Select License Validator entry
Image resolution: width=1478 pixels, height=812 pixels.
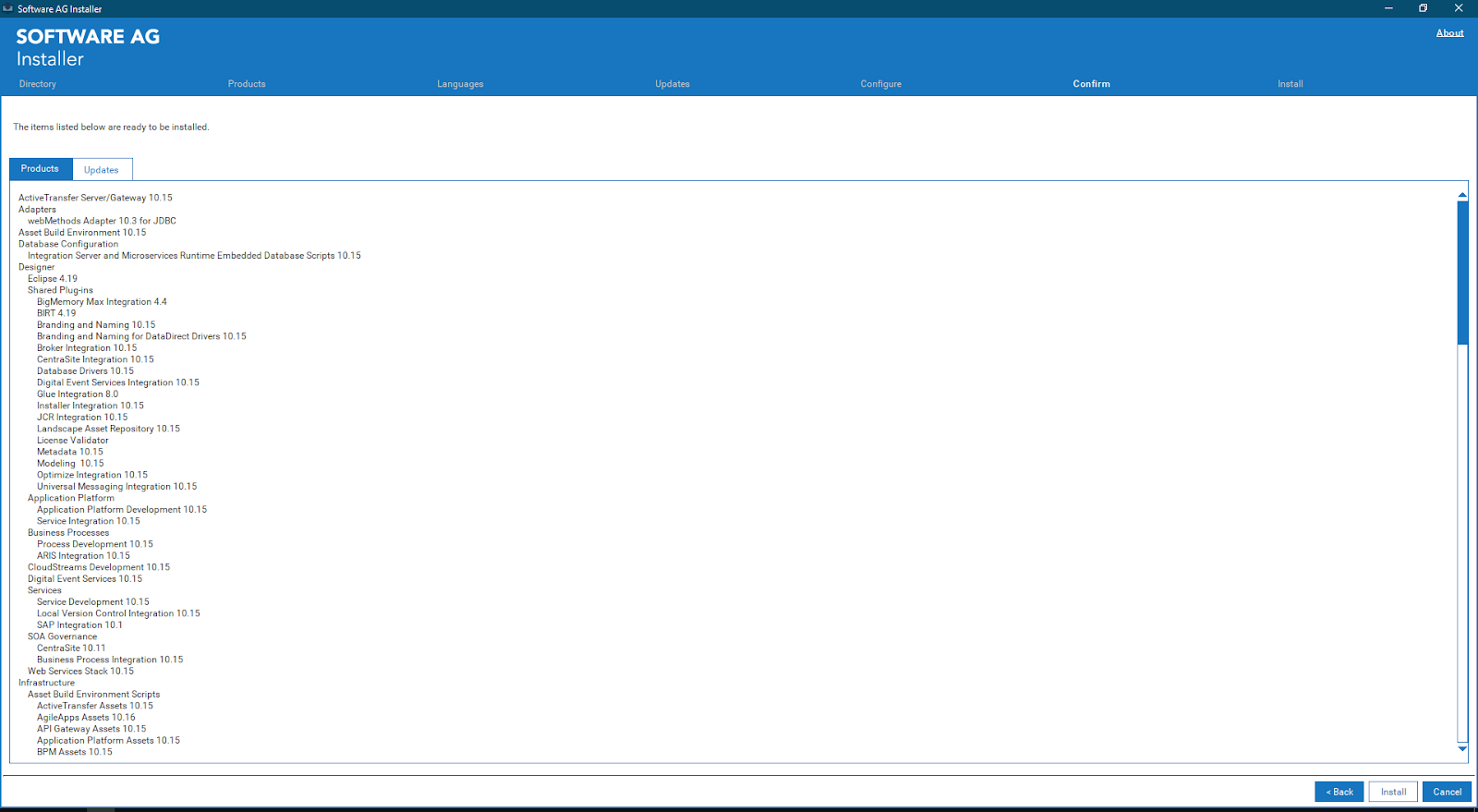pos(72,441)
